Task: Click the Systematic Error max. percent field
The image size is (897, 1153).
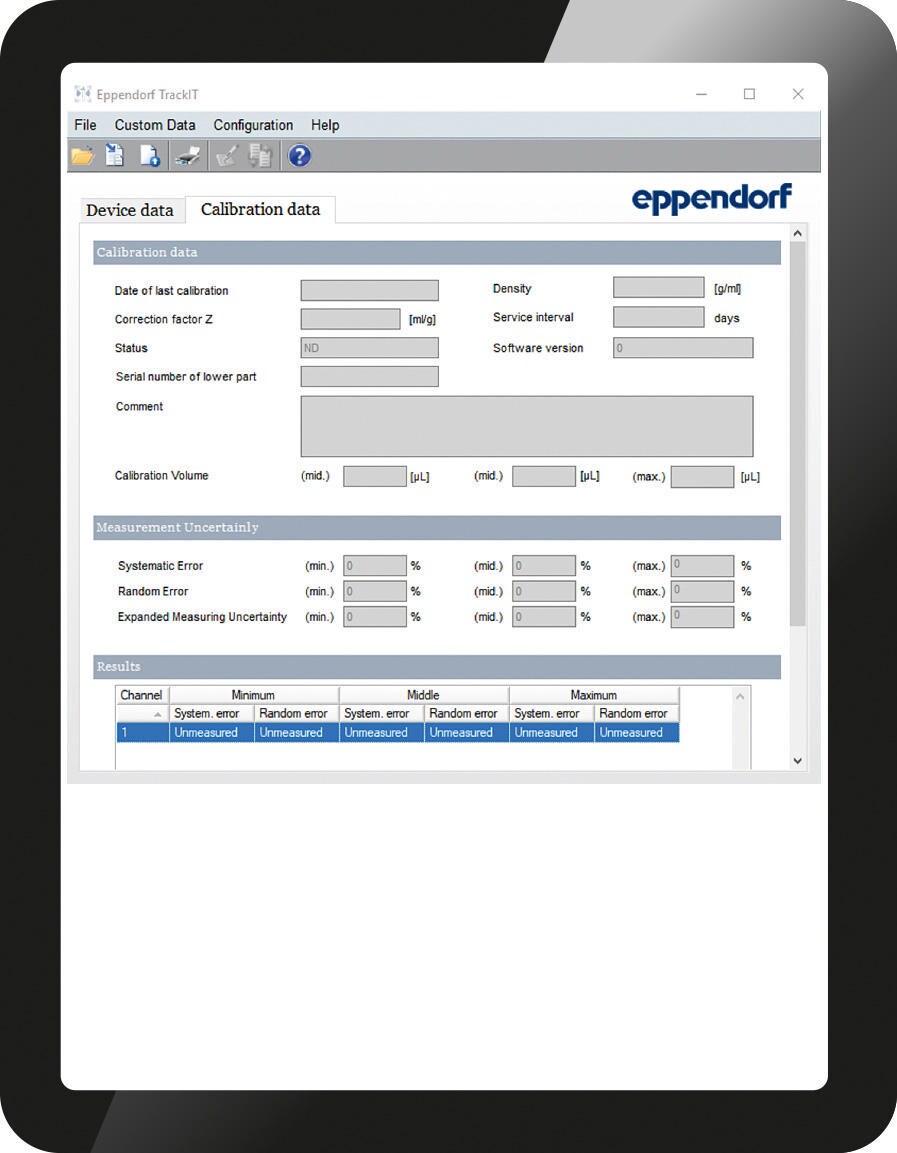Action: 702,565
